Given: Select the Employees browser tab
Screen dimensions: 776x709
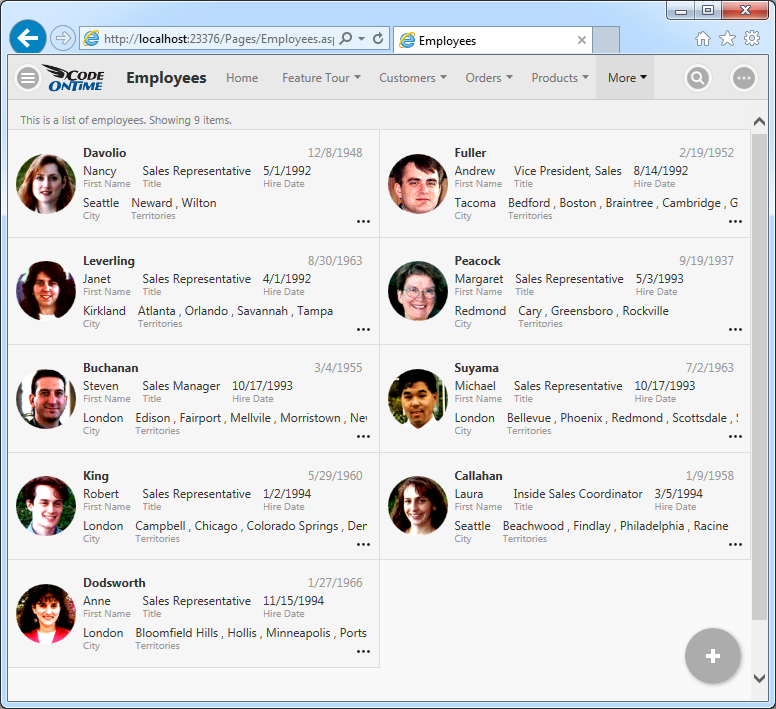Looking at the screenshot, I should coord(492,40).
